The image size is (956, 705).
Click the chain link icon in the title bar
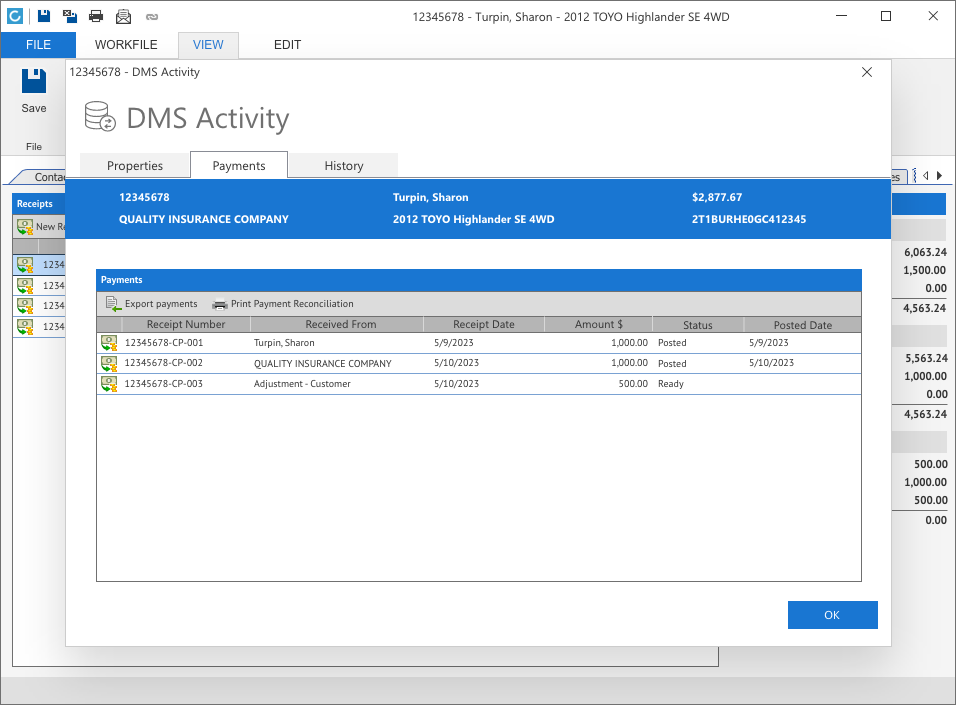[x=152, y=16]
